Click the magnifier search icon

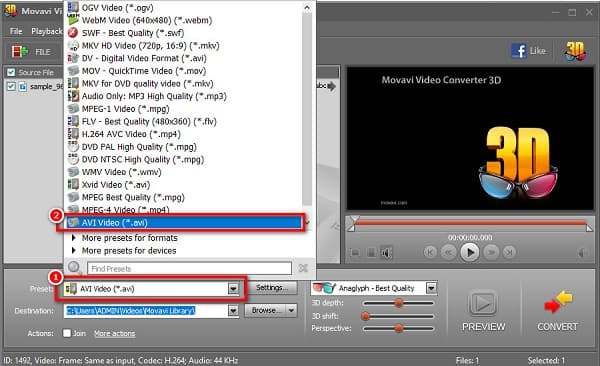point(74,267)
